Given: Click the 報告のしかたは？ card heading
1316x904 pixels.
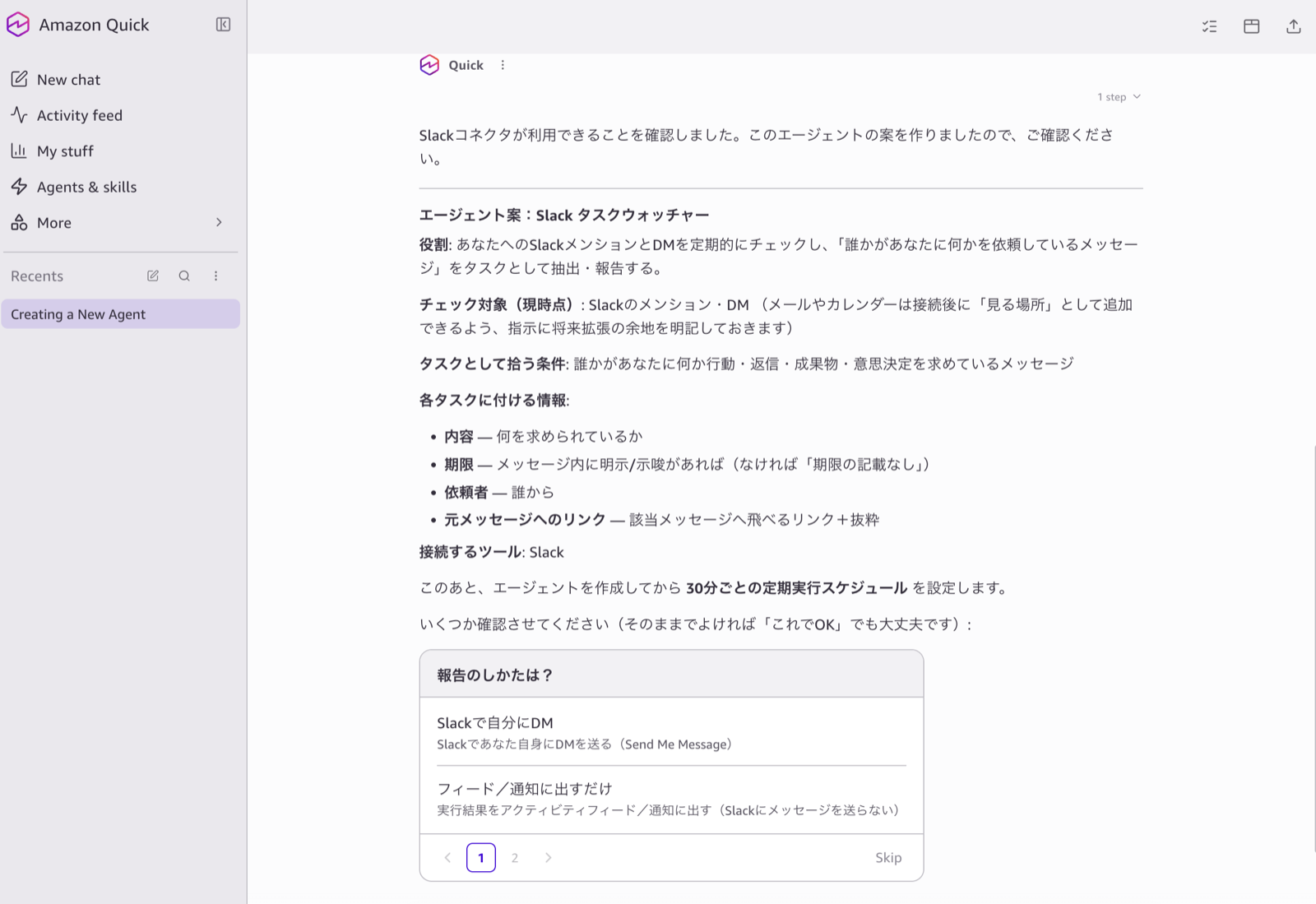Looking at the screenshot, I should pos(495,675).
